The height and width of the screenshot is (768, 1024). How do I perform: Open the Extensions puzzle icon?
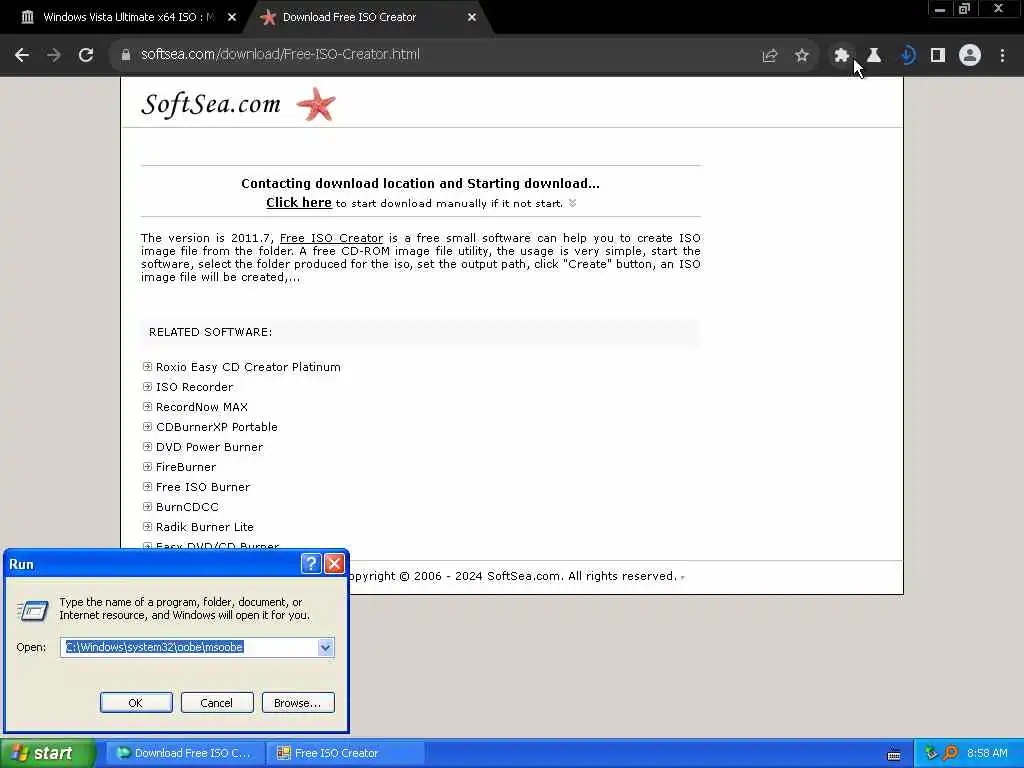[842, 56]
